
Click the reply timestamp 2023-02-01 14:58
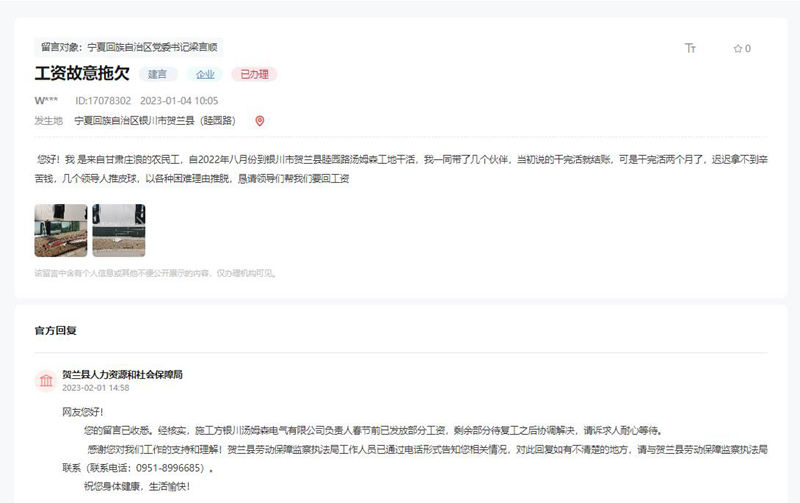click(x=95, y=387)
